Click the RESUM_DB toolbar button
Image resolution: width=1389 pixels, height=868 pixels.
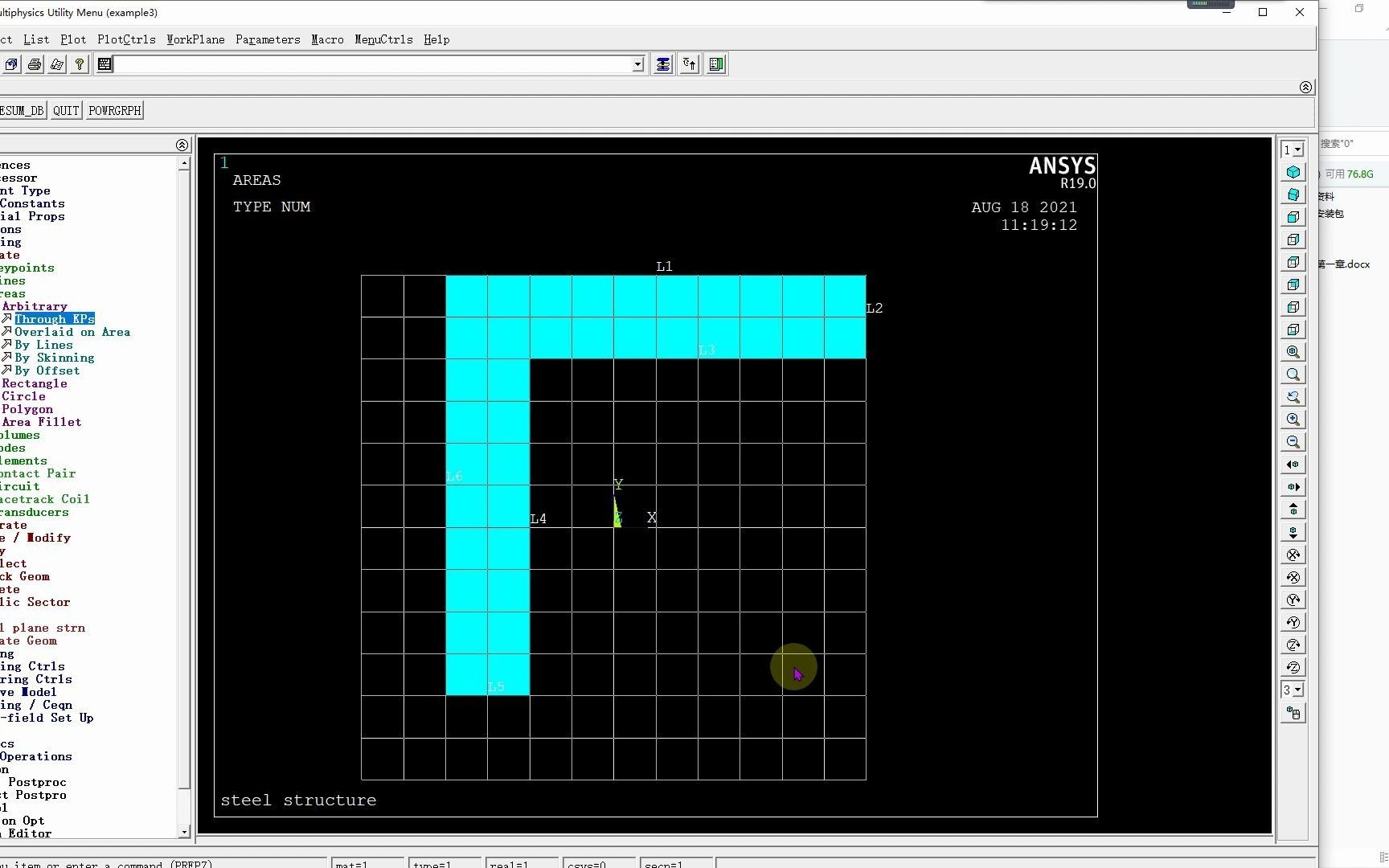tap(23, 111)
